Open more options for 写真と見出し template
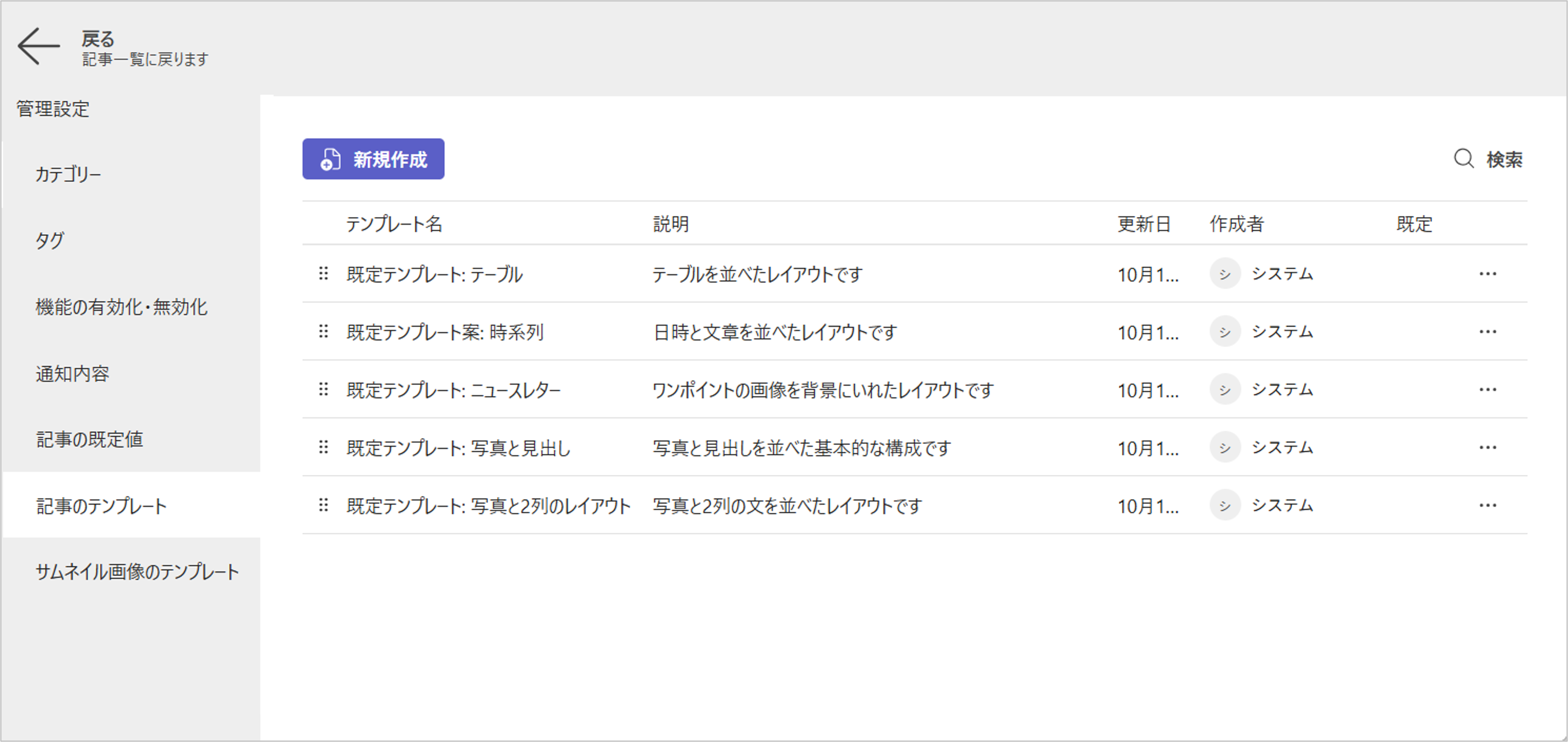The height and width of the screenshot is (742, 1568). [x=1488, y=447]
